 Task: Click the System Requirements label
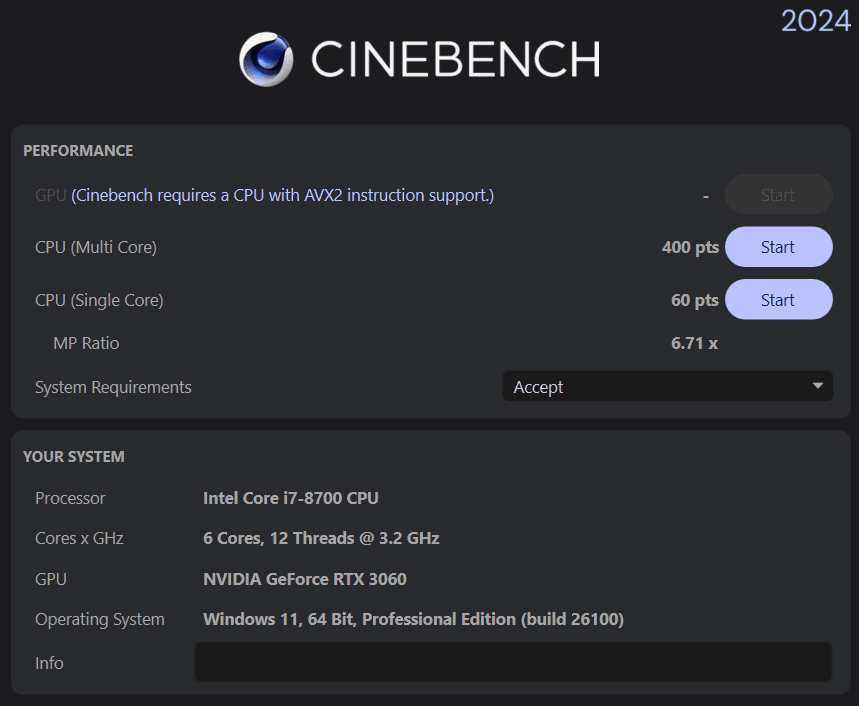coord(113,387)
